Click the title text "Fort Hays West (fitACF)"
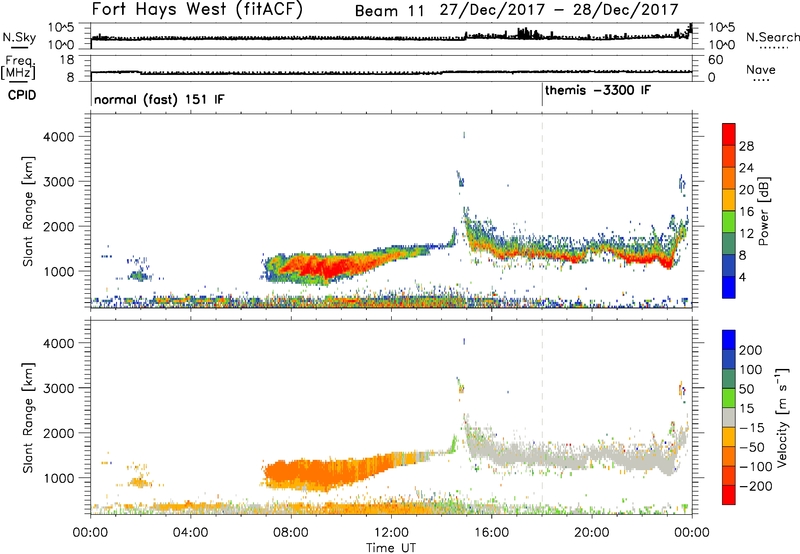The width and height of the screenshot is (800, 554). 197,10
